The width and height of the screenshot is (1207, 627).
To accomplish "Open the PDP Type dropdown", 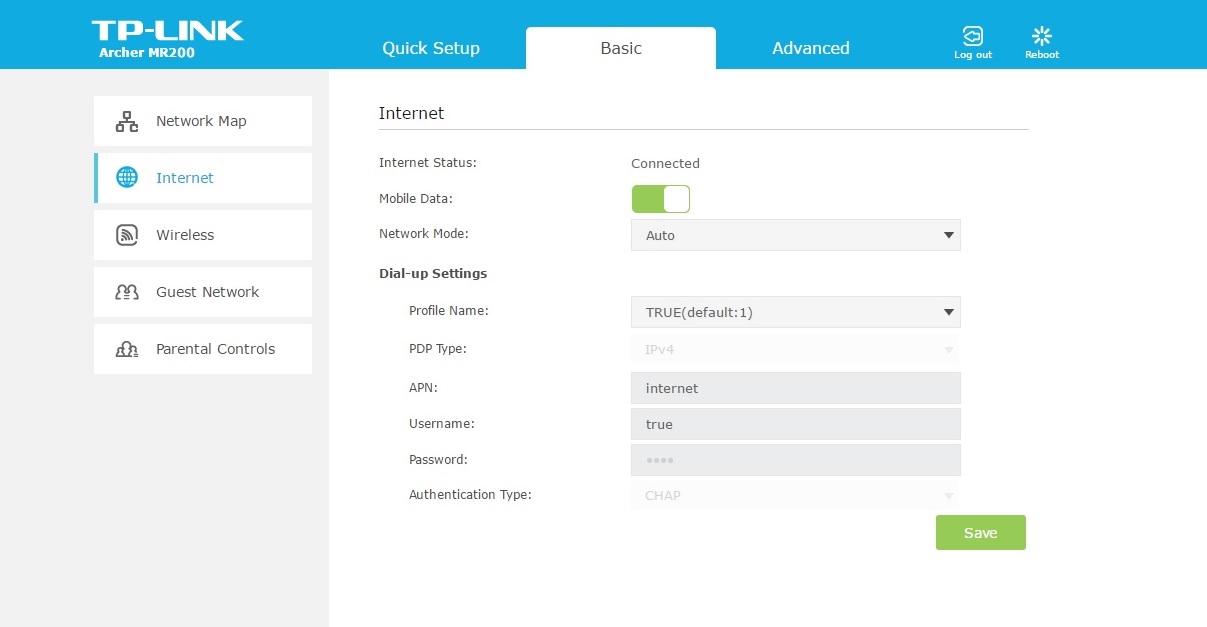I will 795,350.
